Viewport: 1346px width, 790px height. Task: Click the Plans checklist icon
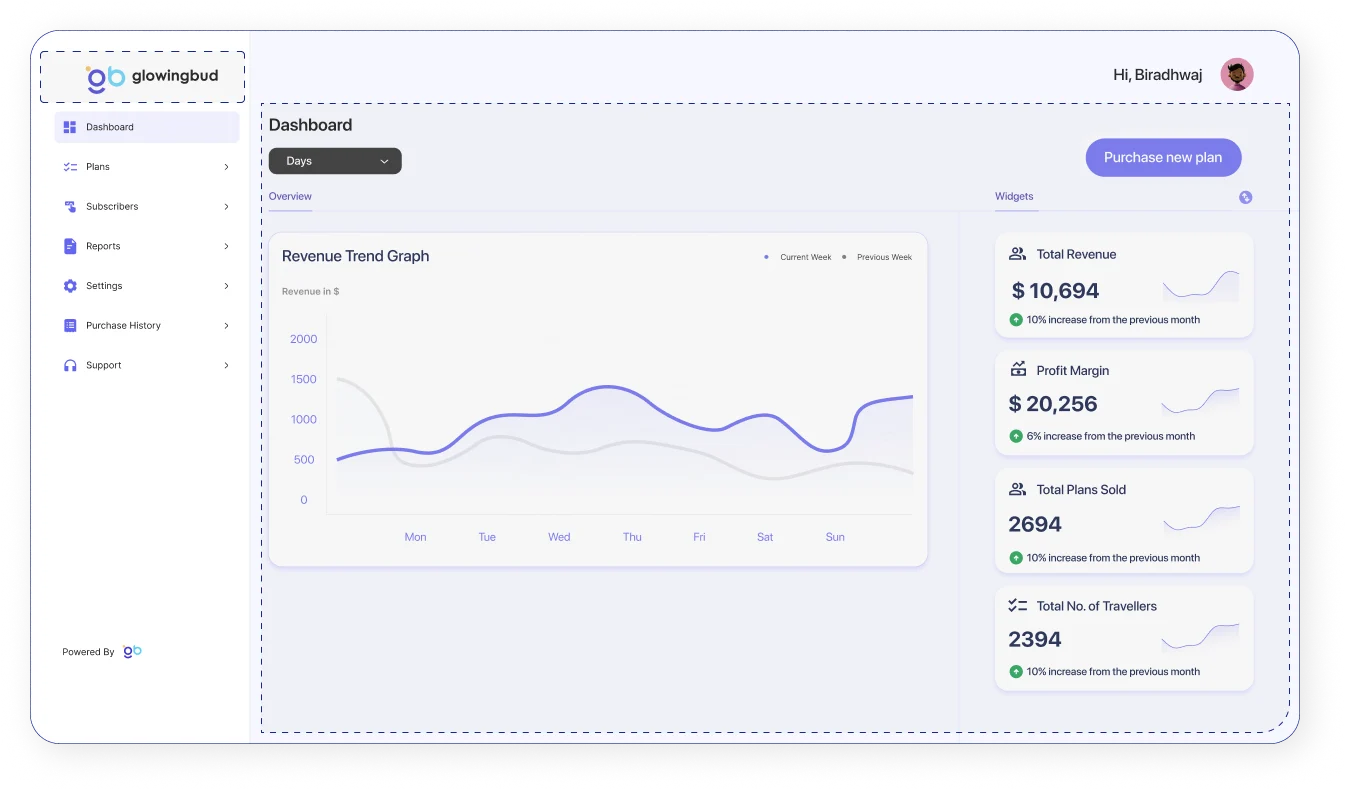point(69,167)
